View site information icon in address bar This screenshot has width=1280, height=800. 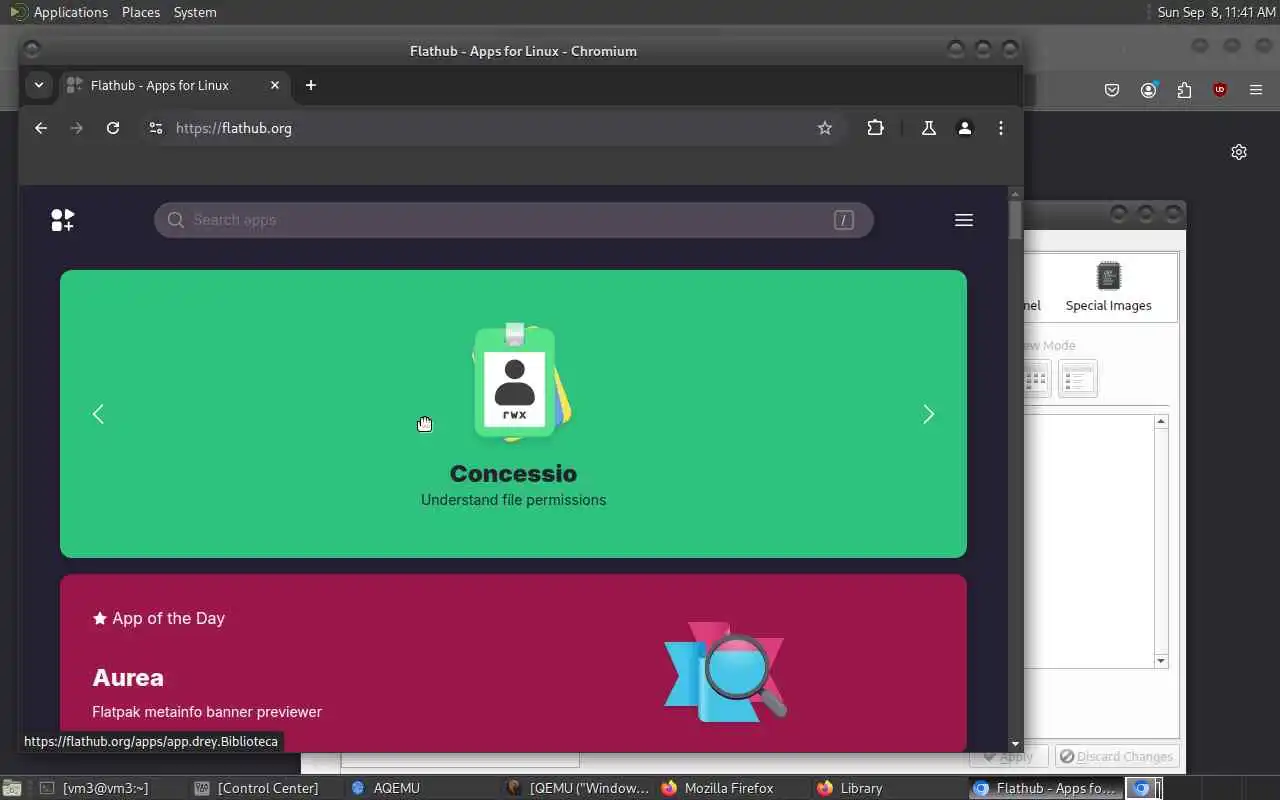point(155,128)
